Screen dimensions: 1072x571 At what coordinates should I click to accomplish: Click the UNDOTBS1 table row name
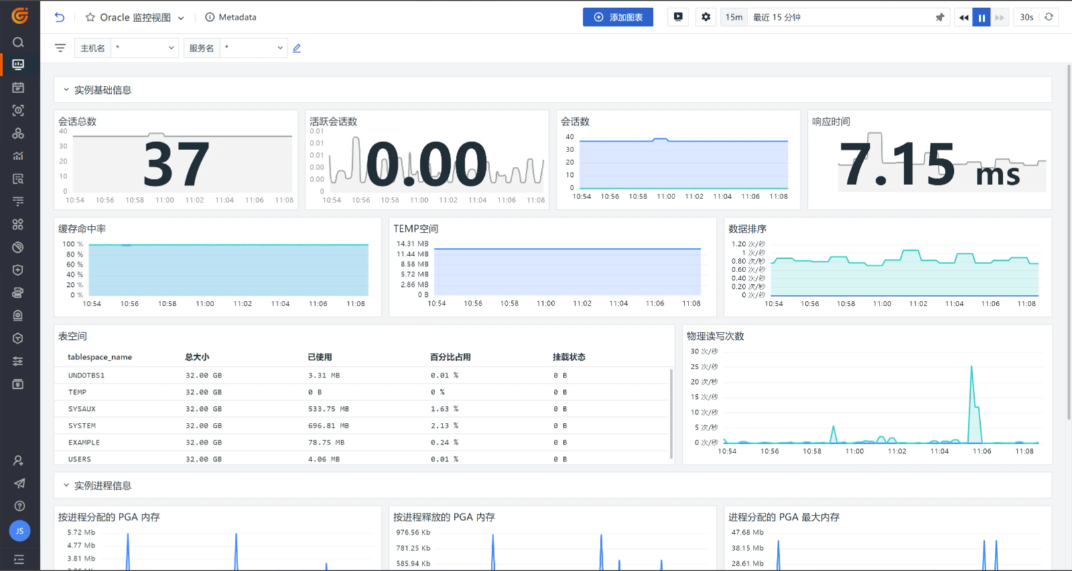86,375
